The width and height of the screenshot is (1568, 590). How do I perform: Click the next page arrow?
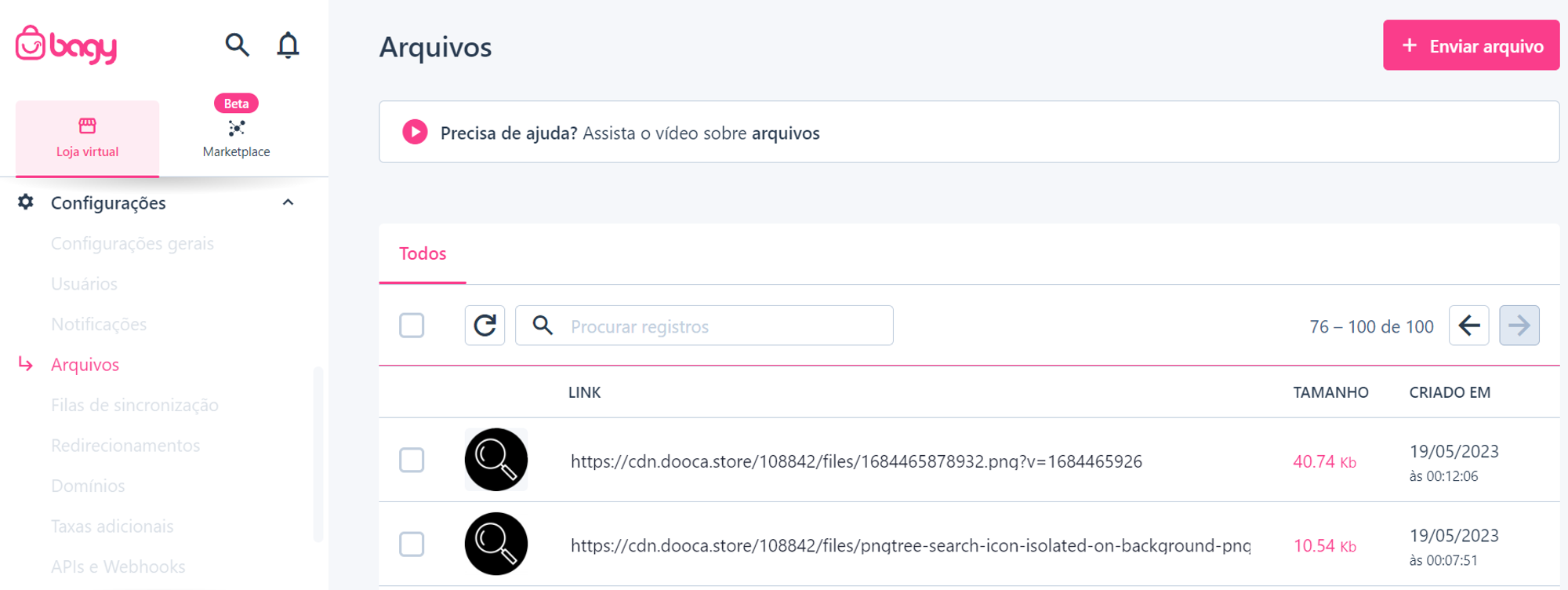[1519, 326]
